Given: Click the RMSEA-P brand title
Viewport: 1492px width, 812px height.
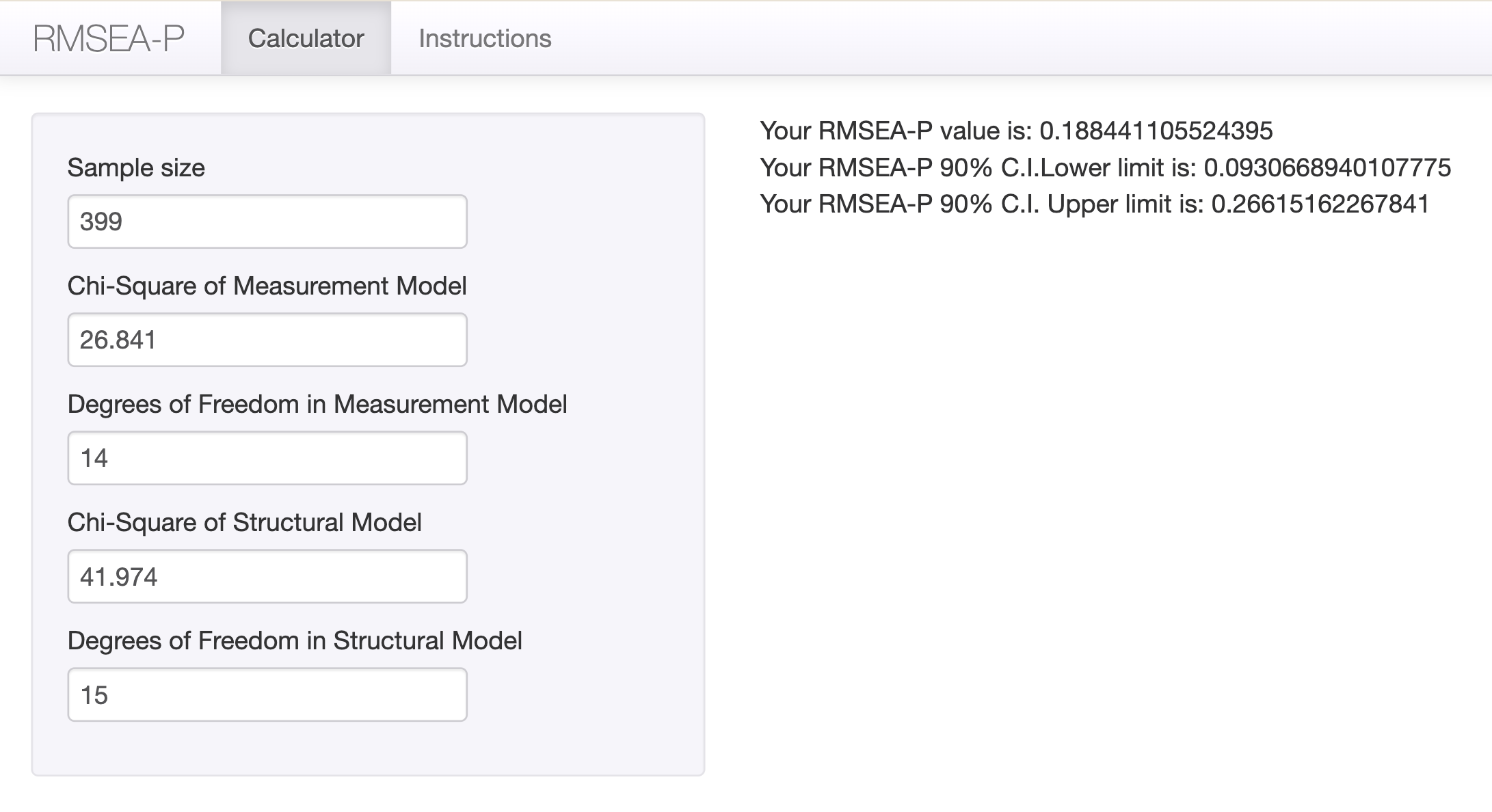Looking at the screenshot, I should 109,38.
